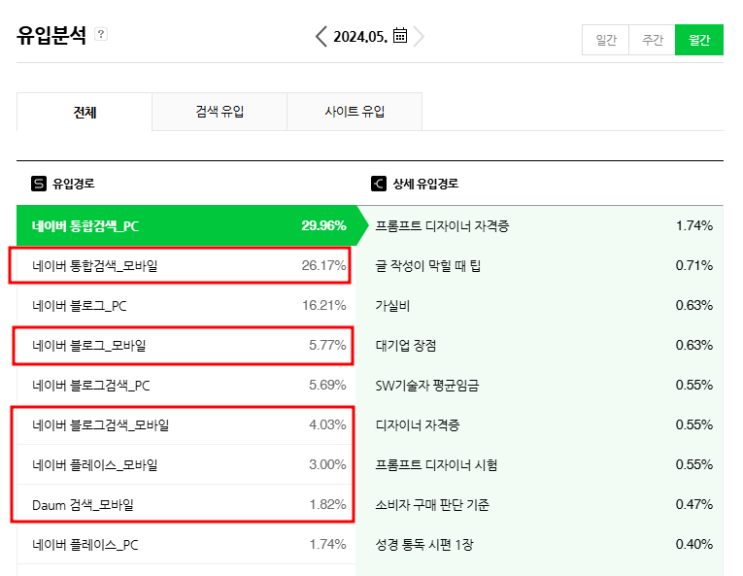Select the 월간 monthly view button
Viewport: 743px width, 576px height.
[x=699, y=40]
